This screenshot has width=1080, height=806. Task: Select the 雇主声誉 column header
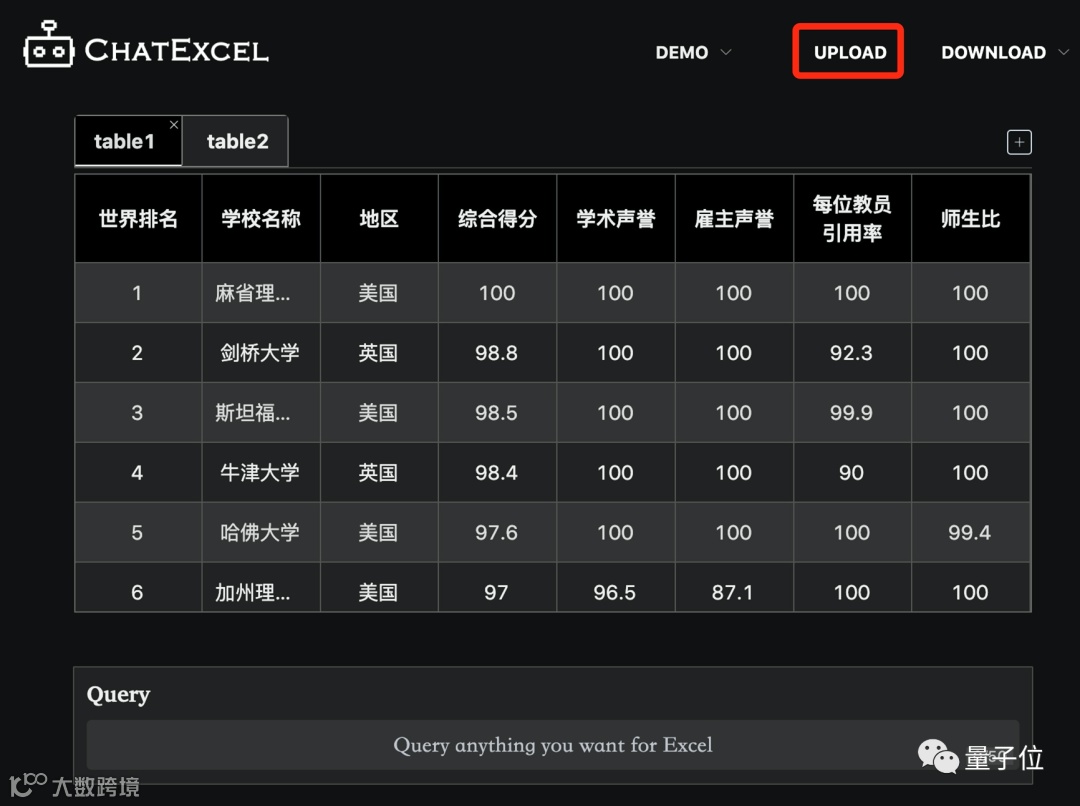point(734,218)
